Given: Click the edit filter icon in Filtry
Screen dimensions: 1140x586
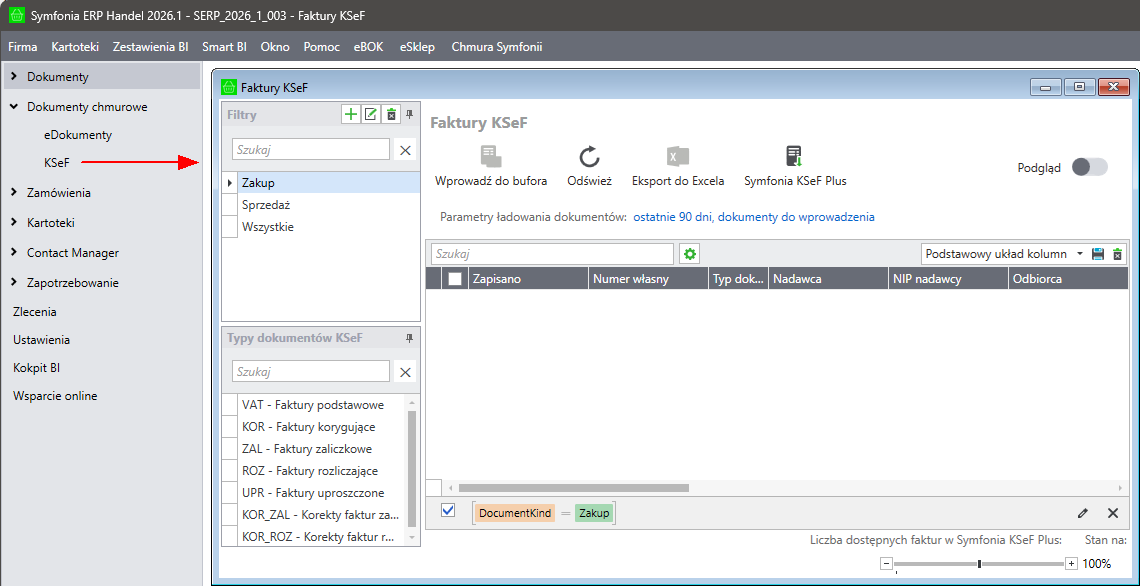Looking at the screenshot, I should pos(371,114).
